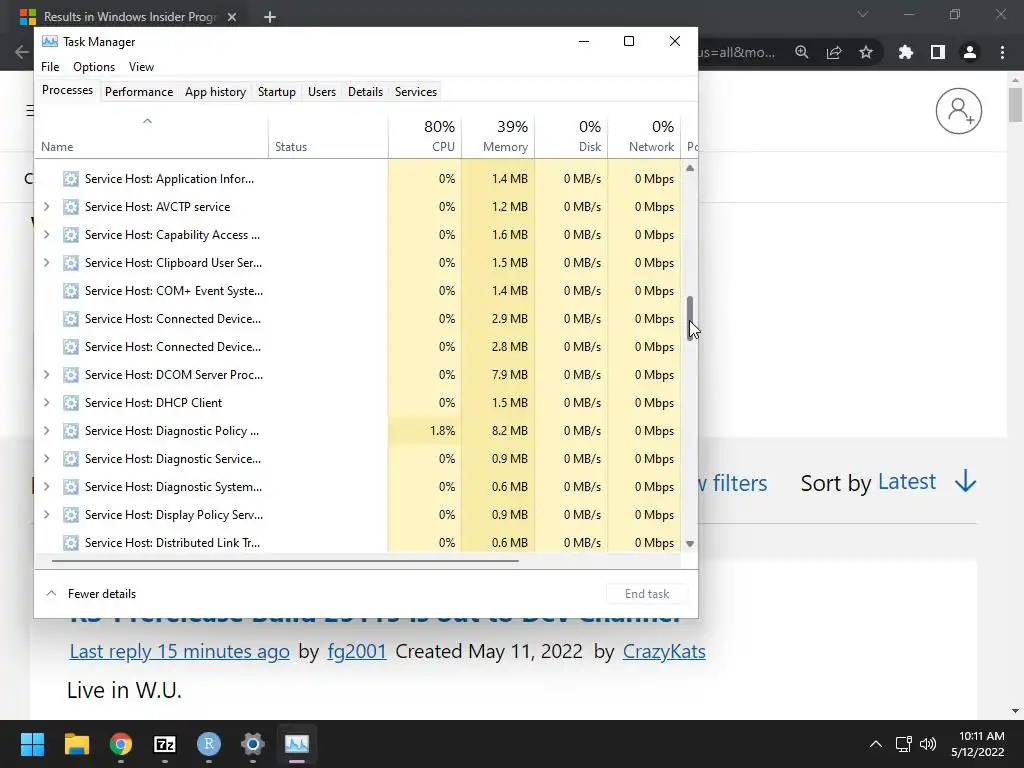Open the clock and date in taskbar
Viewport: 1024px width, 768px height.
point(977,744)
